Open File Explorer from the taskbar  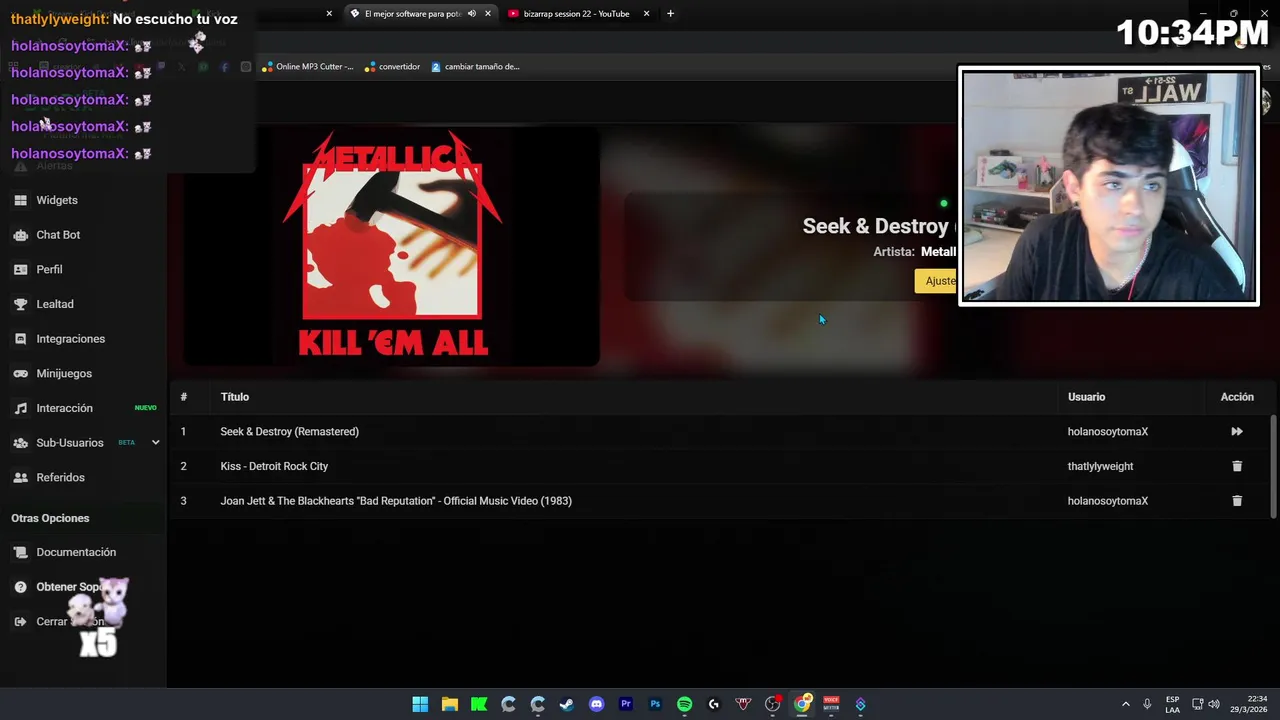(450, 704)
